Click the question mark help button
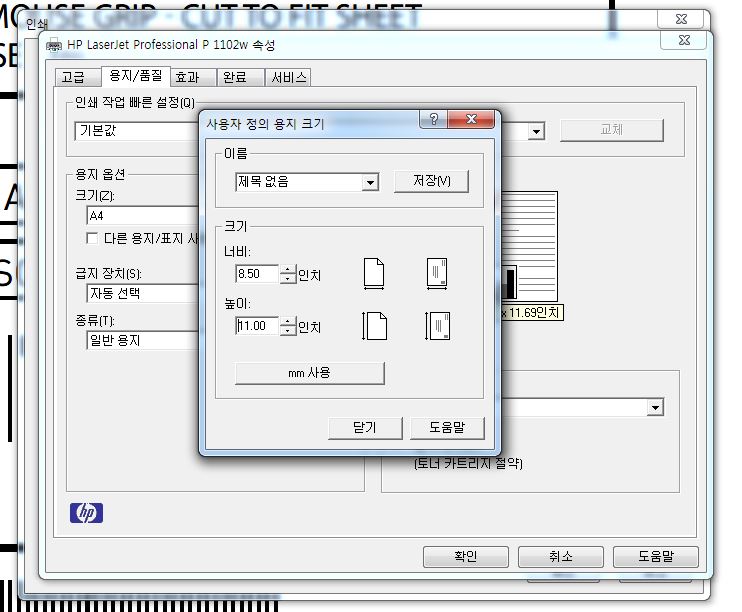Viewport: 742px width, 612px height. pos(433,119)
